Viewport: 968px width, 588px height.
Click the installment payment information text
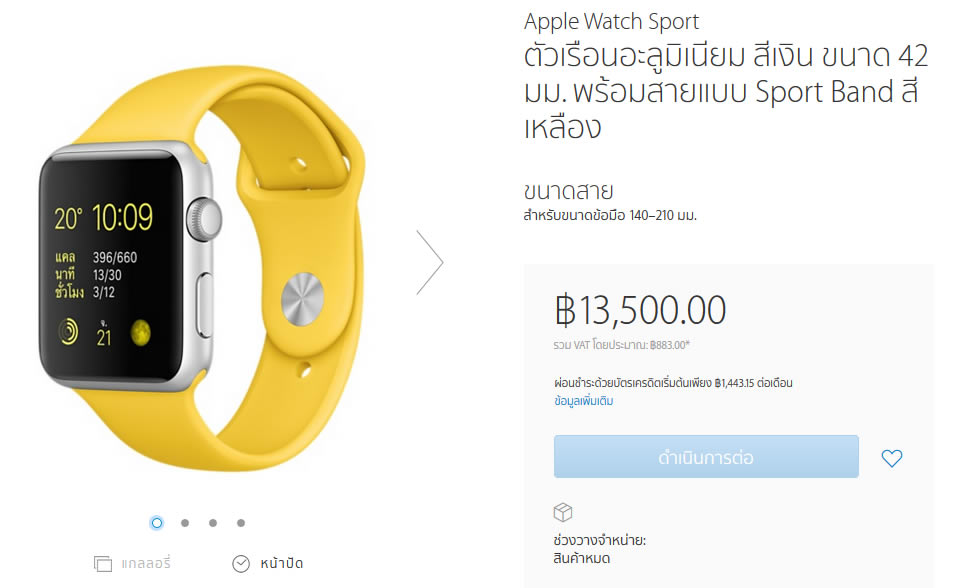pyautogui.click(x=673, y=383)
